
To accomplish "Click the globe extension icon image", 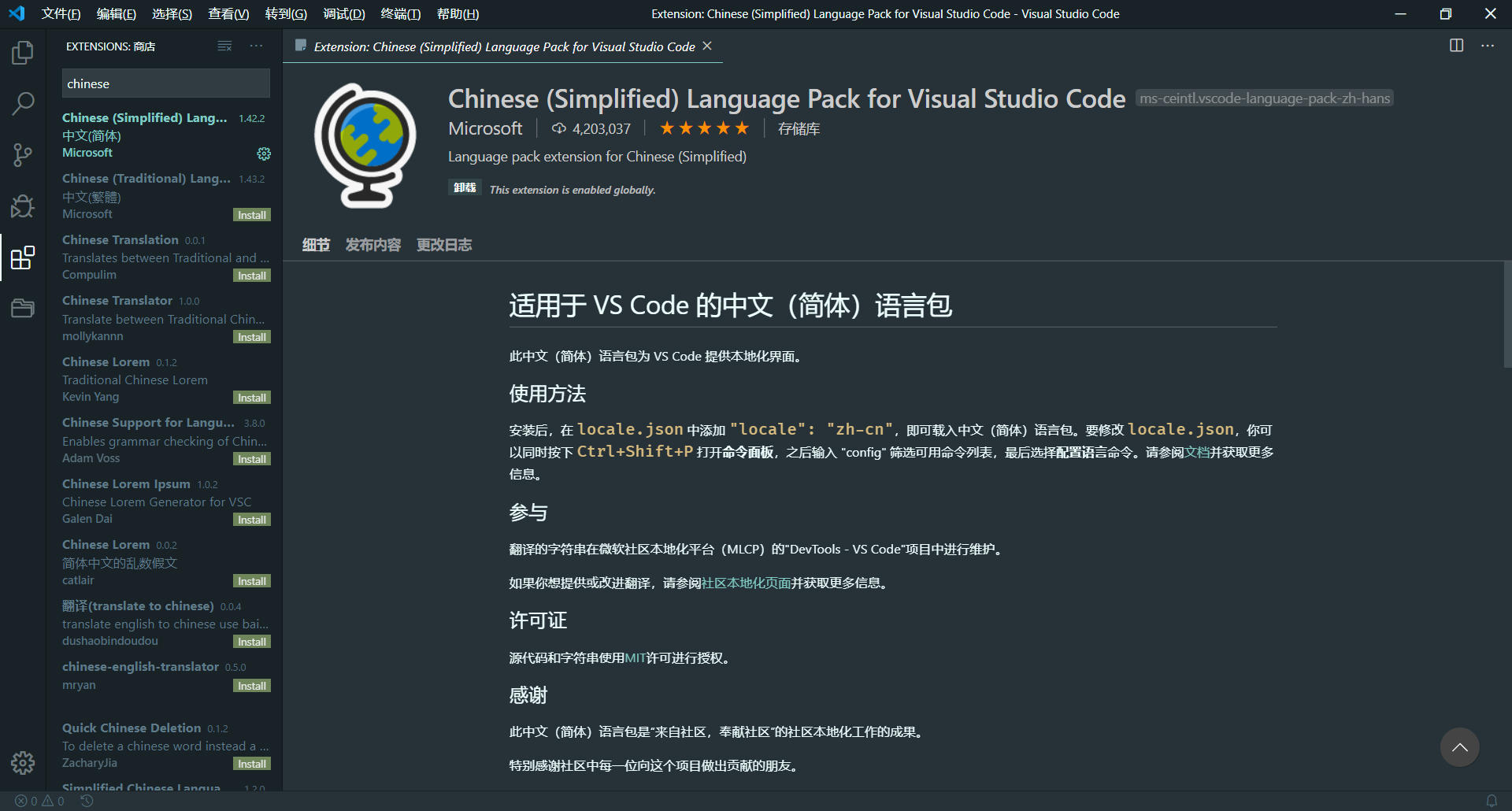I will pyautogui.click(x=365, y=146).
